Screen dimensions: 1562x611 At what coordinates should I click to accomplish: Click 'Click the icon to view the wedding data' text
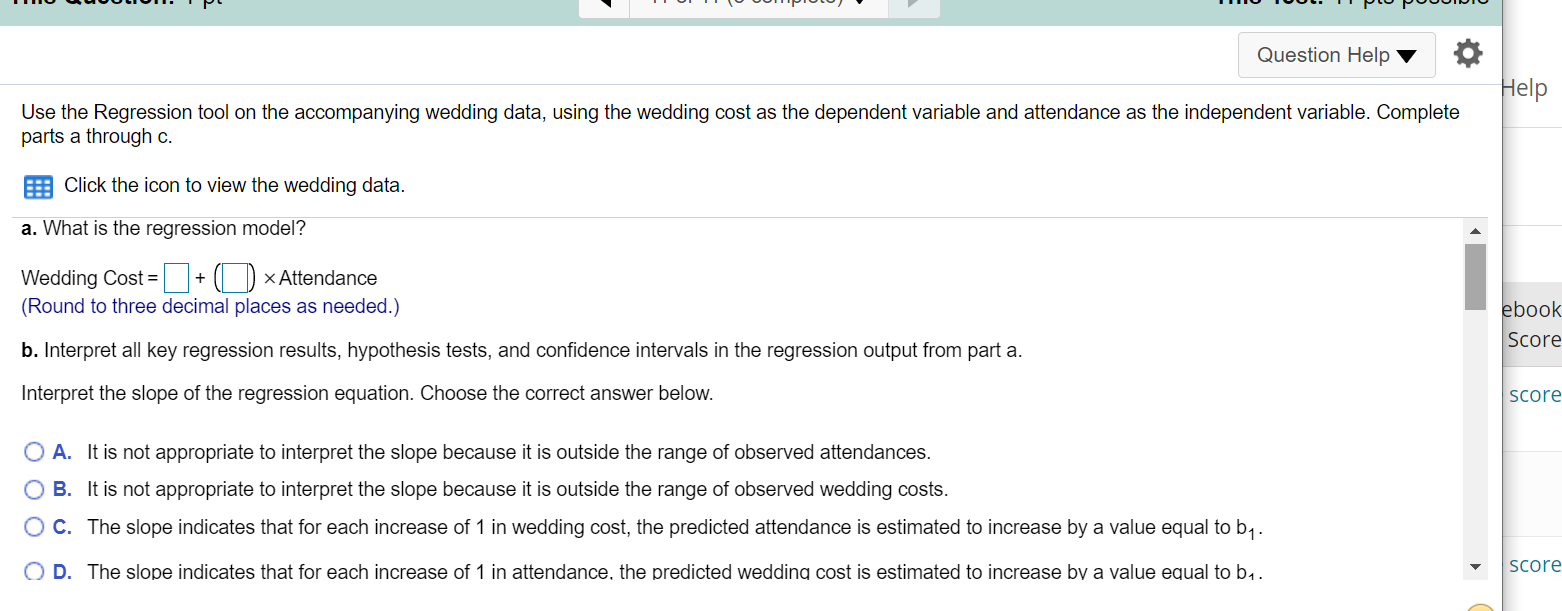[235, 185]
